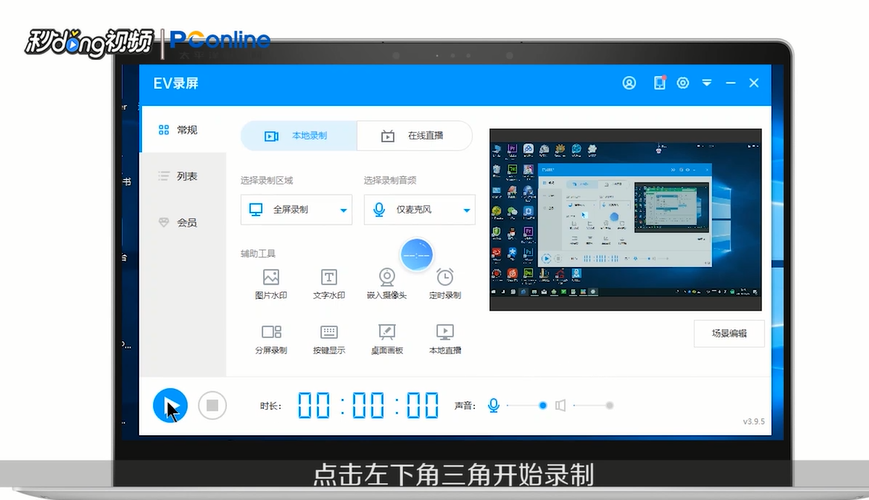This screenshot has width=869, height=500.
Task: Close the EV录屏 window
Action: tap(754, 83)
